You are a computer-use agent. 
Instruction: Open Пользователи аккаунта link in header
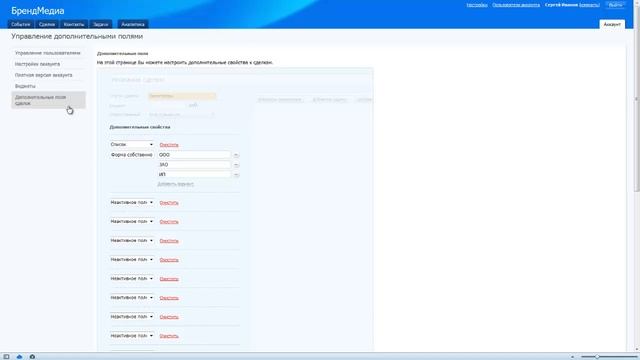tap(516, 5)
